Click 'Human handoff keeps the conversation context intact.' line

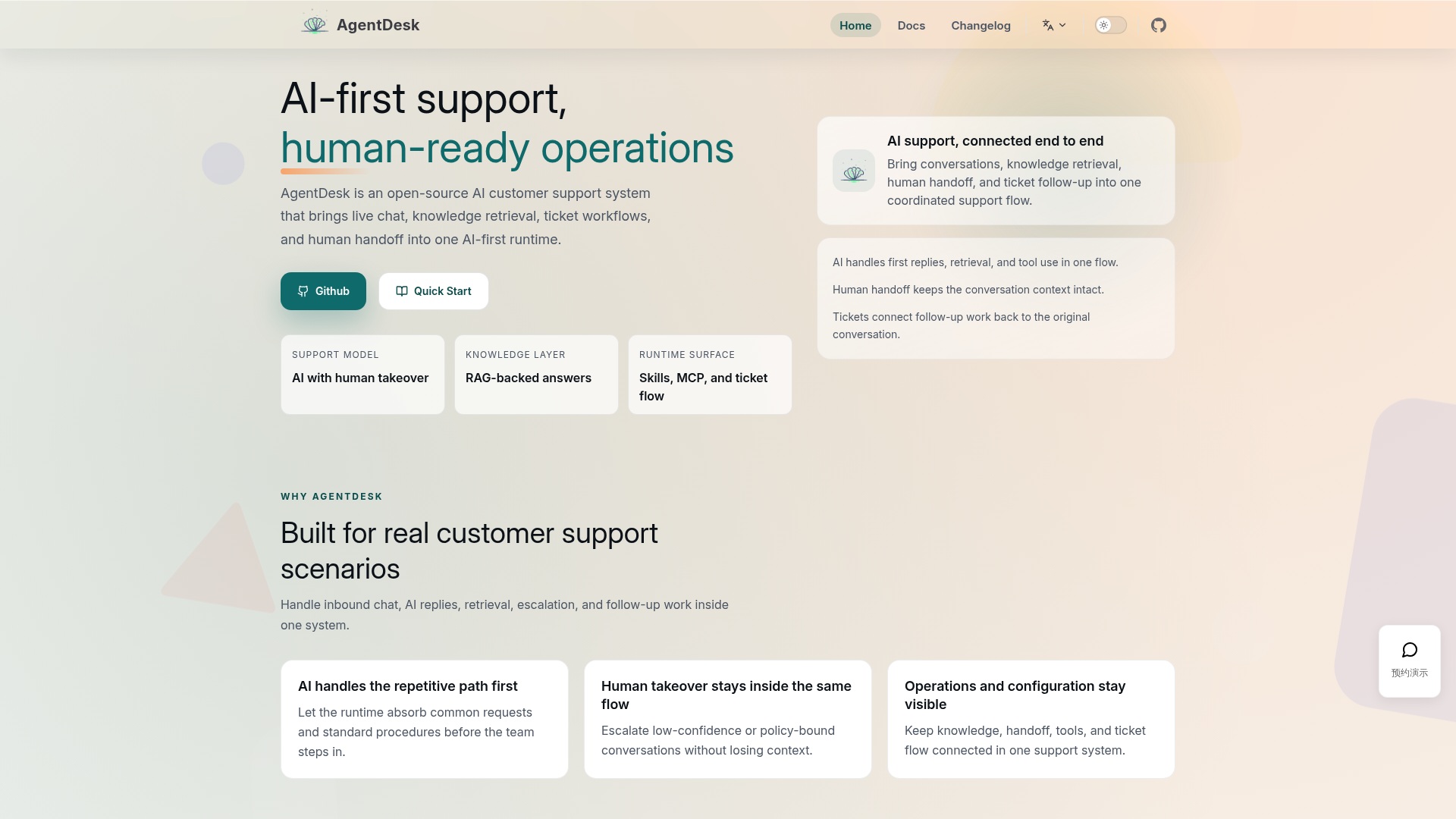968,290
